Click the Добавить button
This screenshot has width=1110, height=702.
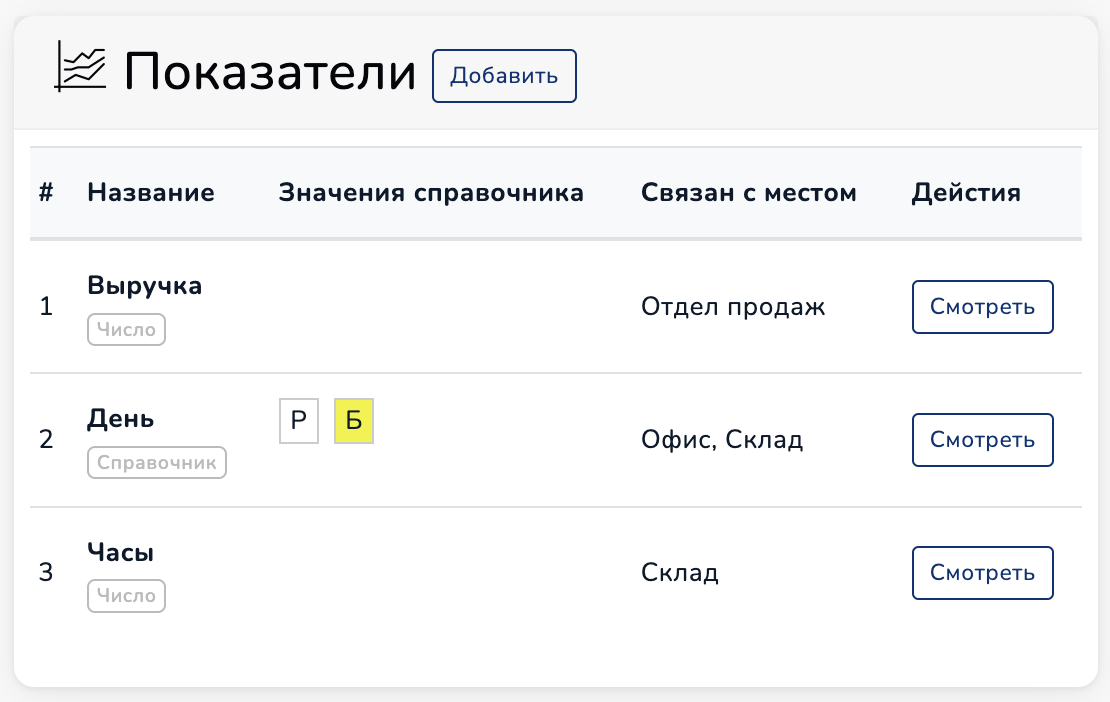(504, 76)
